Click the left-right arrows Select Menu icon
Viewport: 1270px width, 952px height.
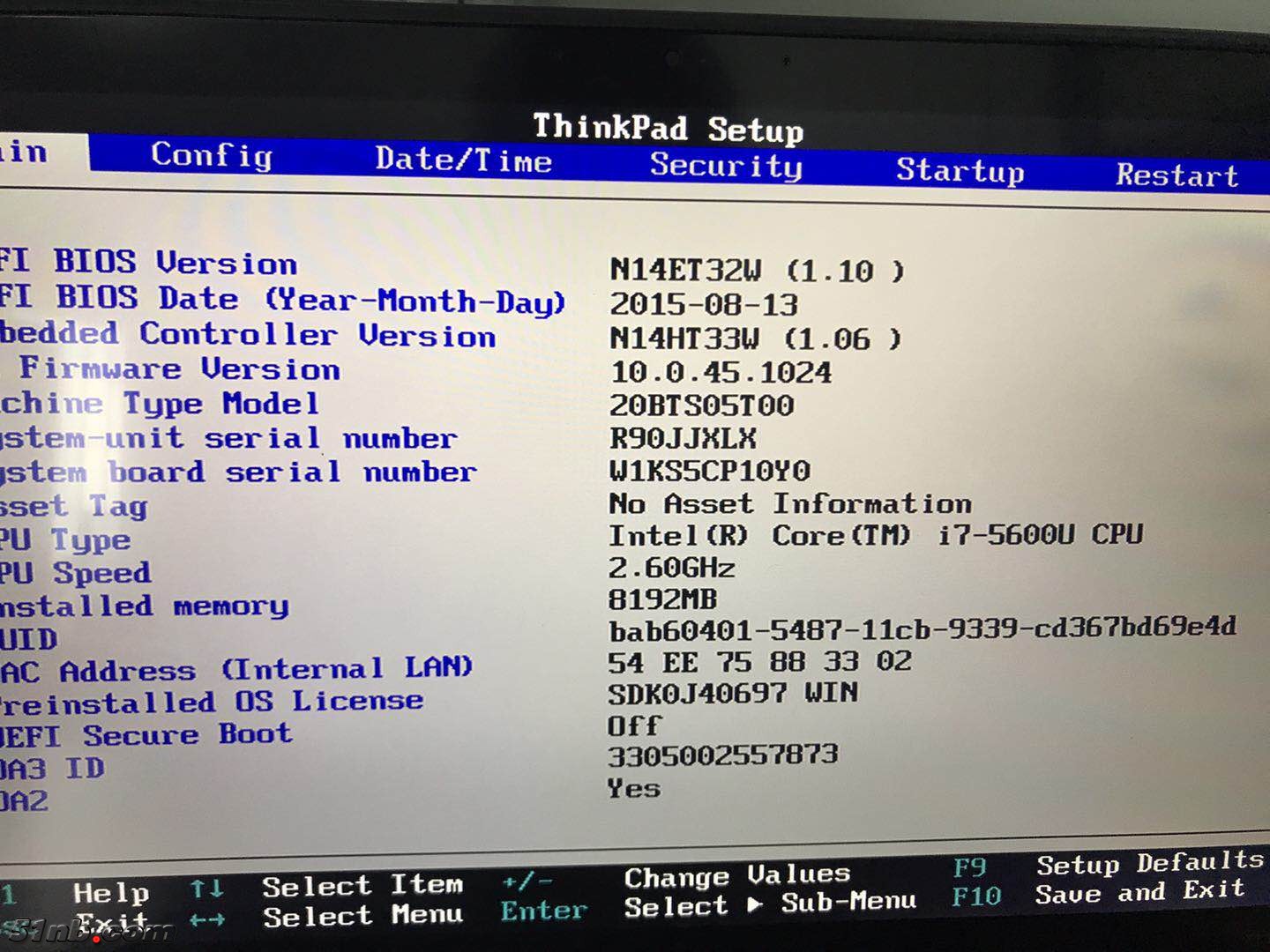[206, 920]
